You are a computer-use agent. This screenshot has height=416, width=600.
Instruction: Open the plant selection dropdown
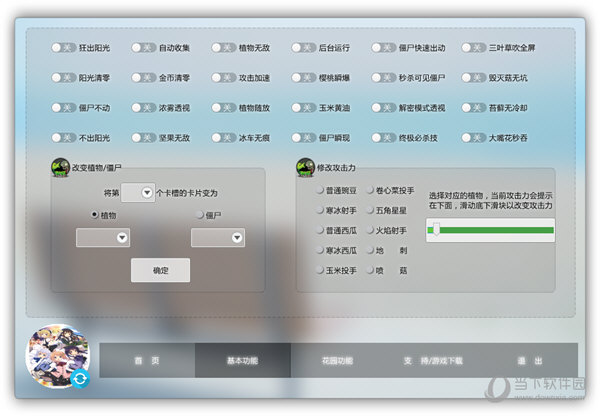point(103,238)
